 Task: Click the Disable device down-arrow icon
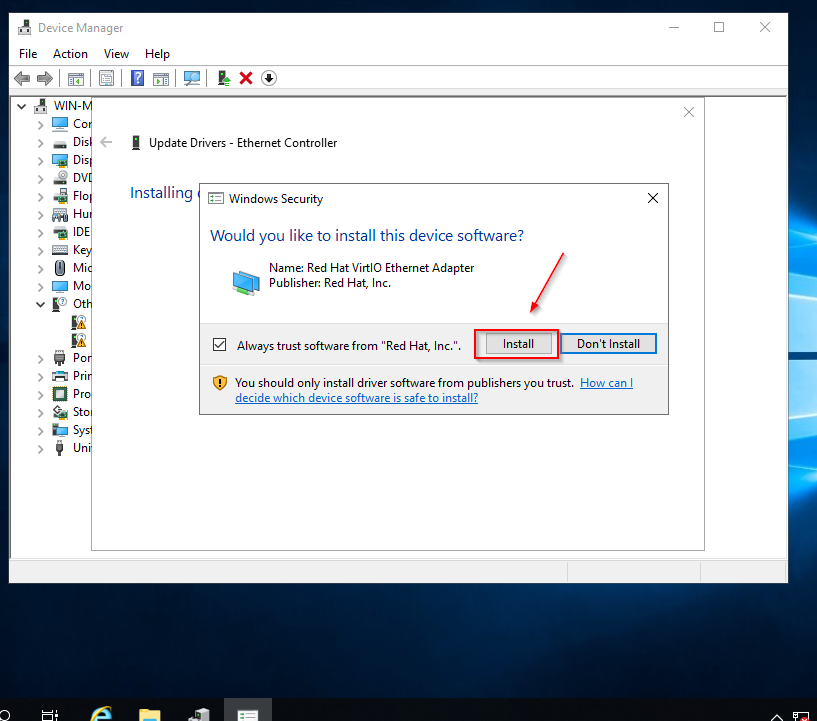tap(269, 79)
